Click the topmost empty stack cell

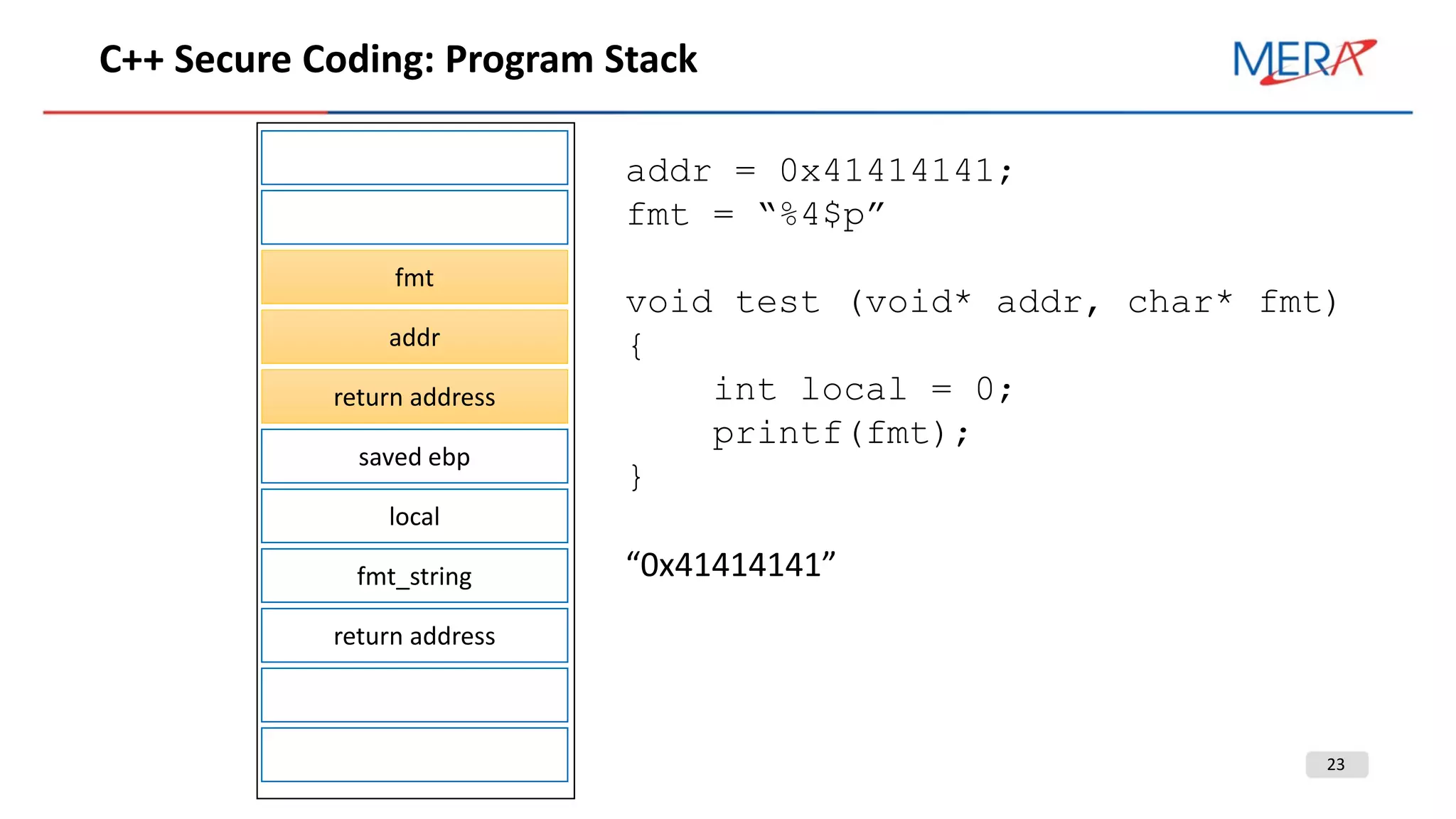click(414, 158)
